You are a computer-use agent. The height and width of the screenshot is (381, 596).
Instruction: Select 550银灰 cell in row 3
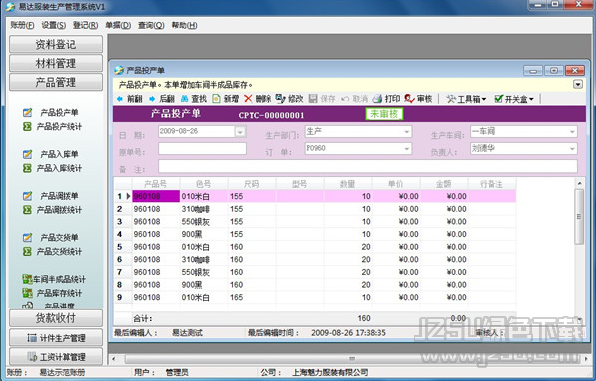[204, 222]
